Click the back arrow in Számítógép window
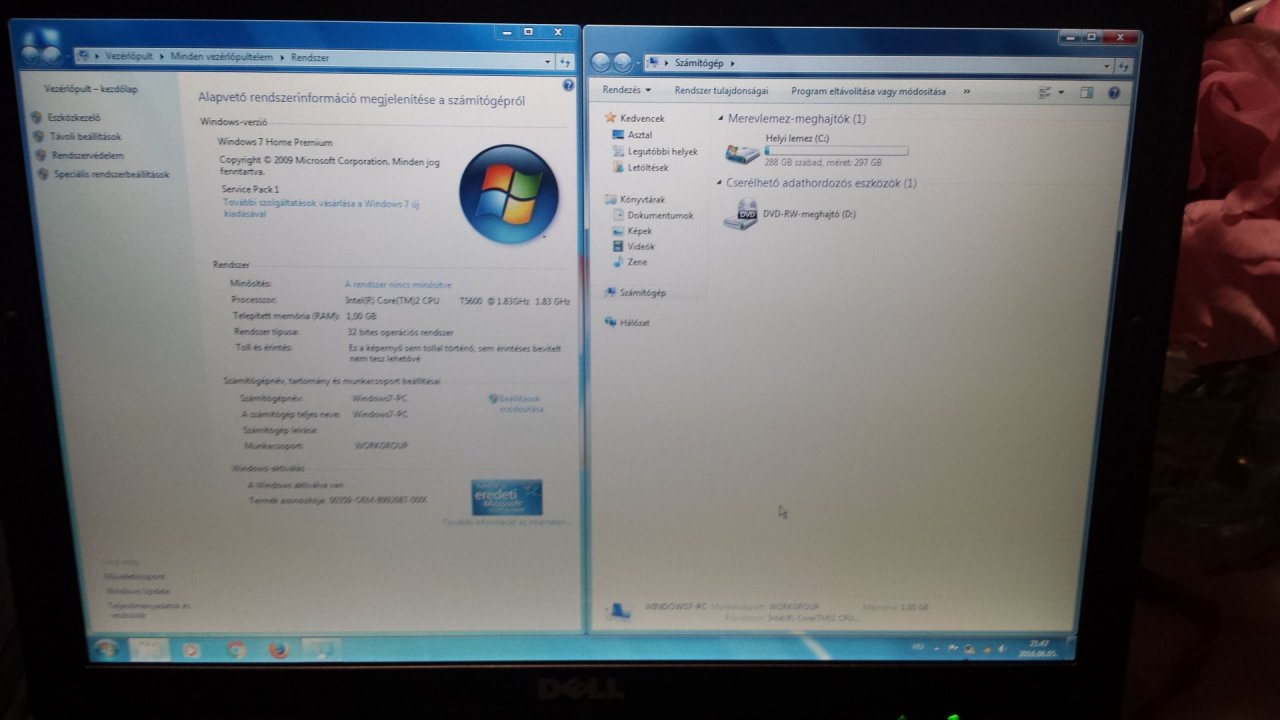 tap(601, 62)
